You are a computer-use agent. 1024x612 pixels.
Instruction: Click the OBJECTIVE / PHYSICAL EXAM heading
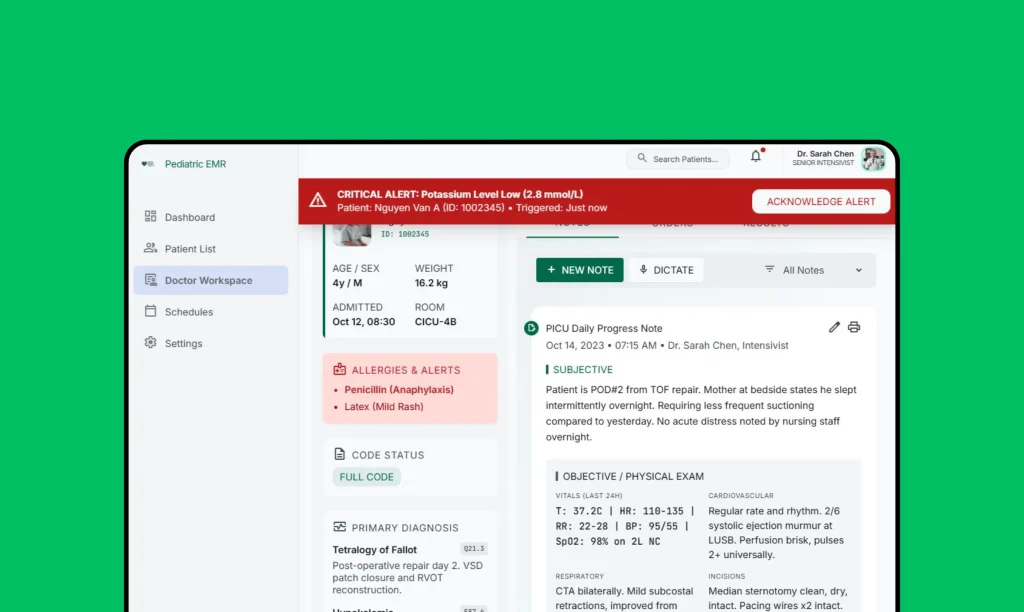click(633, 476)
